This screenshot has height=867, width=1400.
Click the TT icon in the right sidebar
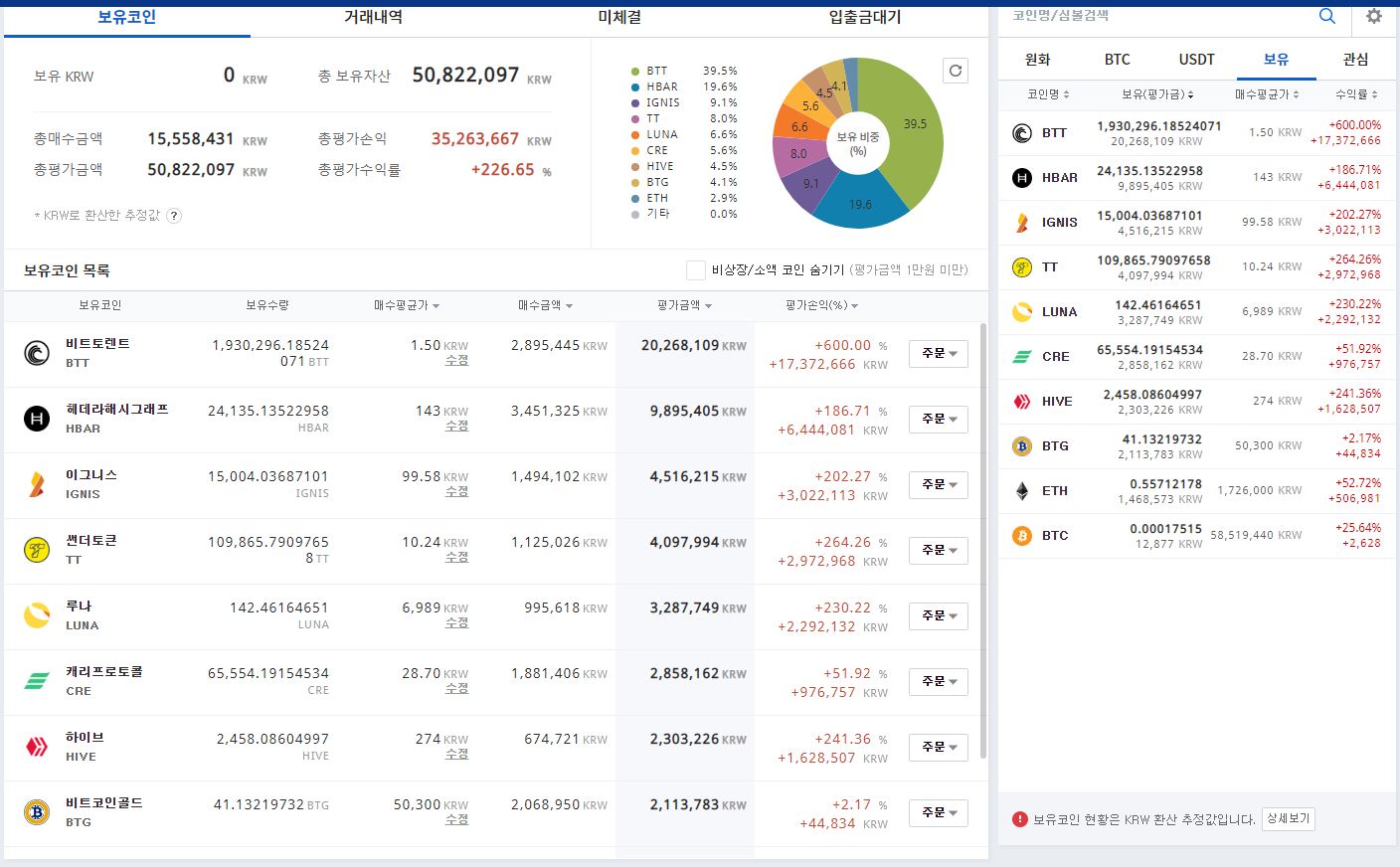[1022, 267]
